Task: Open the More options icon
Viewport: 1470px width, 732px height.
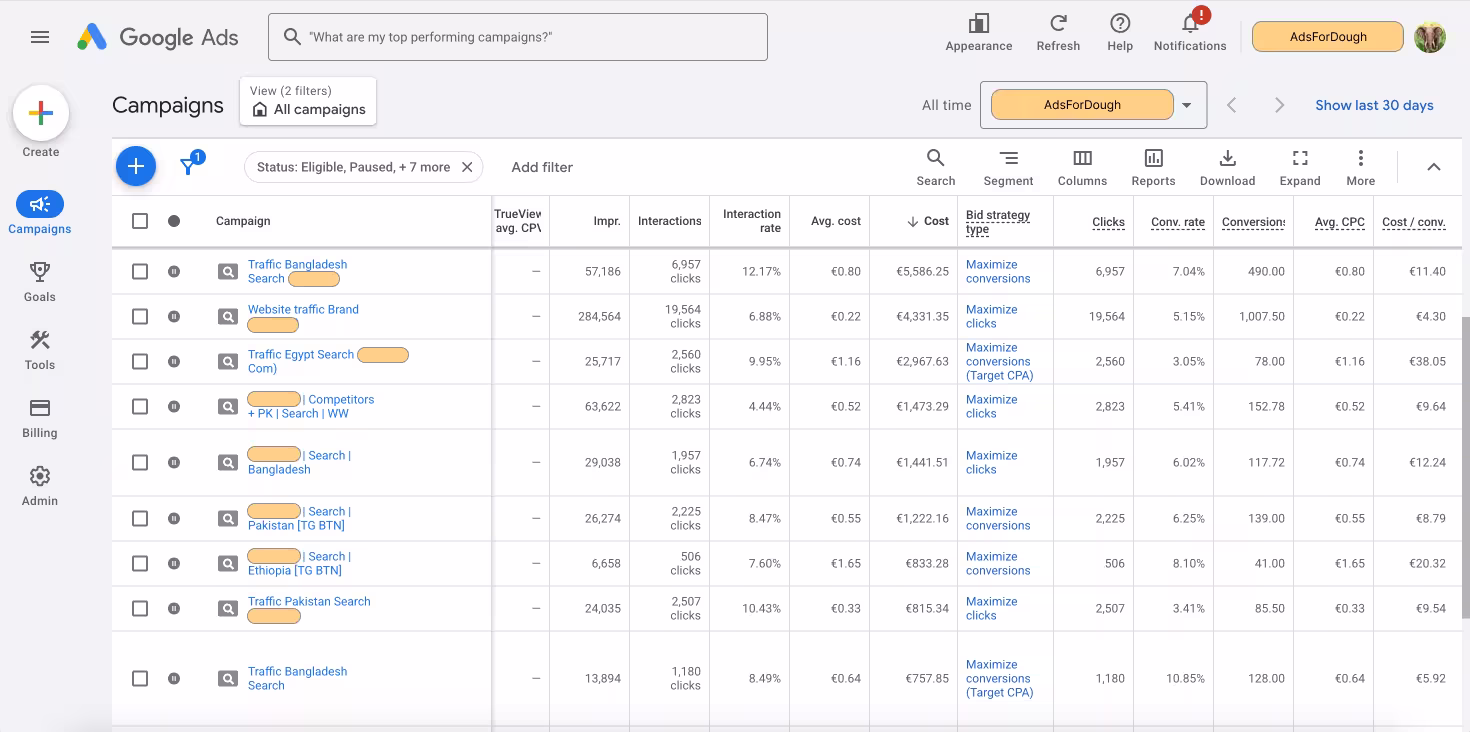Action: pos(1360,158)
